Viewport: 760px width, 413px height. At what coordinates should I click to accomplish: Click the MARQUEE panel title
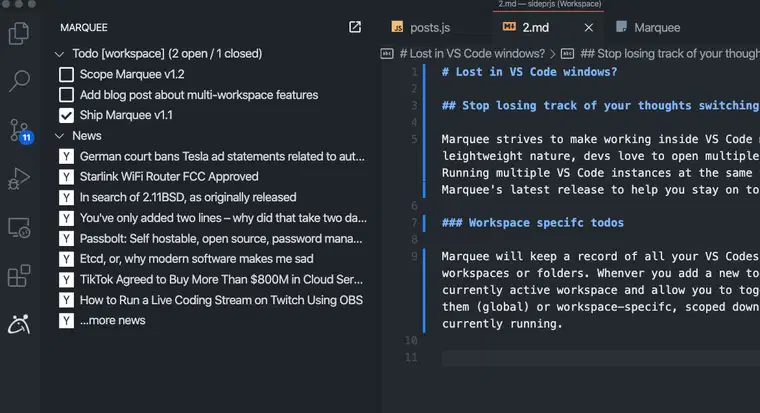[x=84, y=28]
